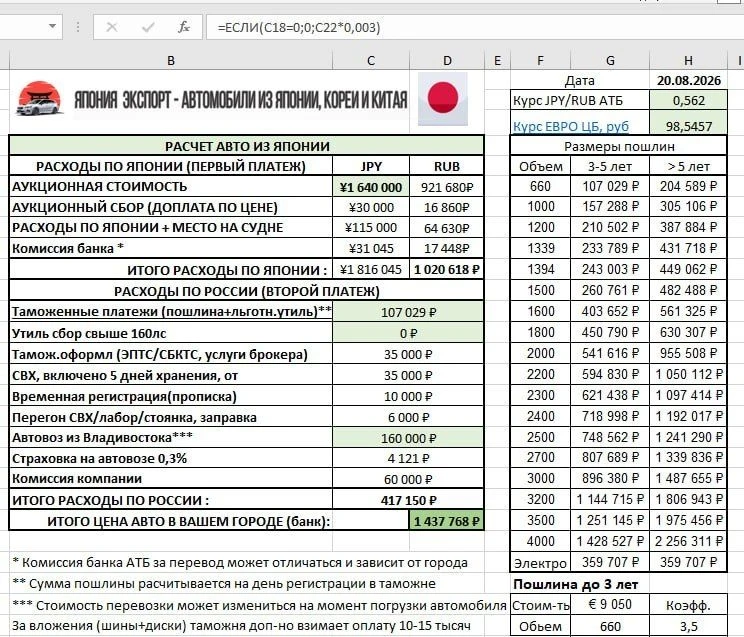744x637 pixels.
Task: Click the formula bar input text
Action: [299, 28]
